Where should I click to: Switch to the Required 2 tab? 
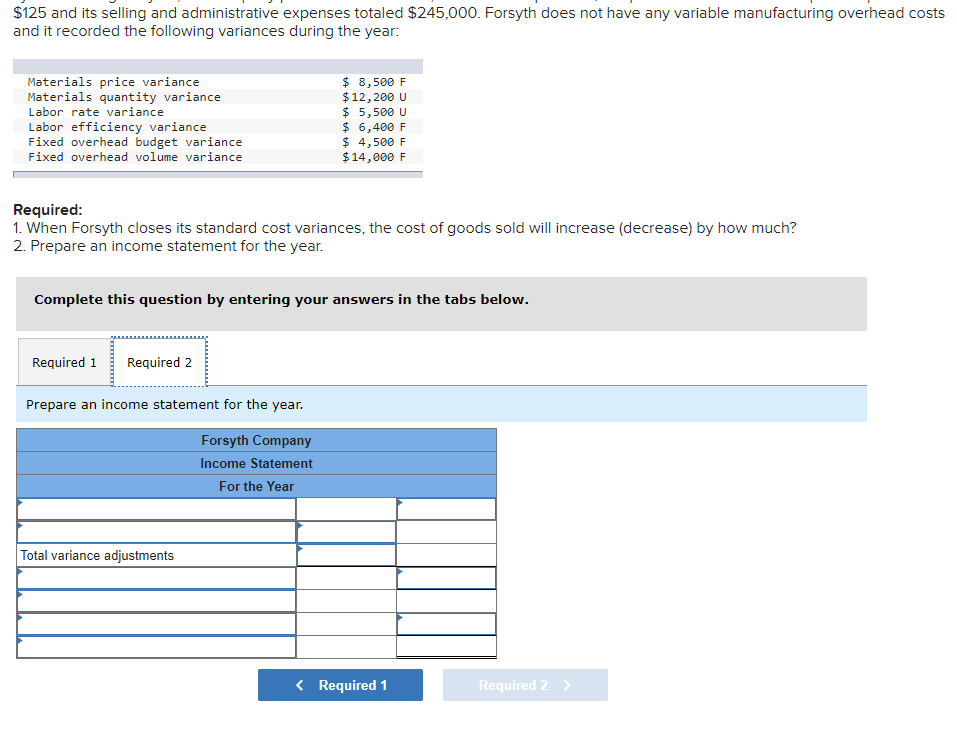(158, 362)
